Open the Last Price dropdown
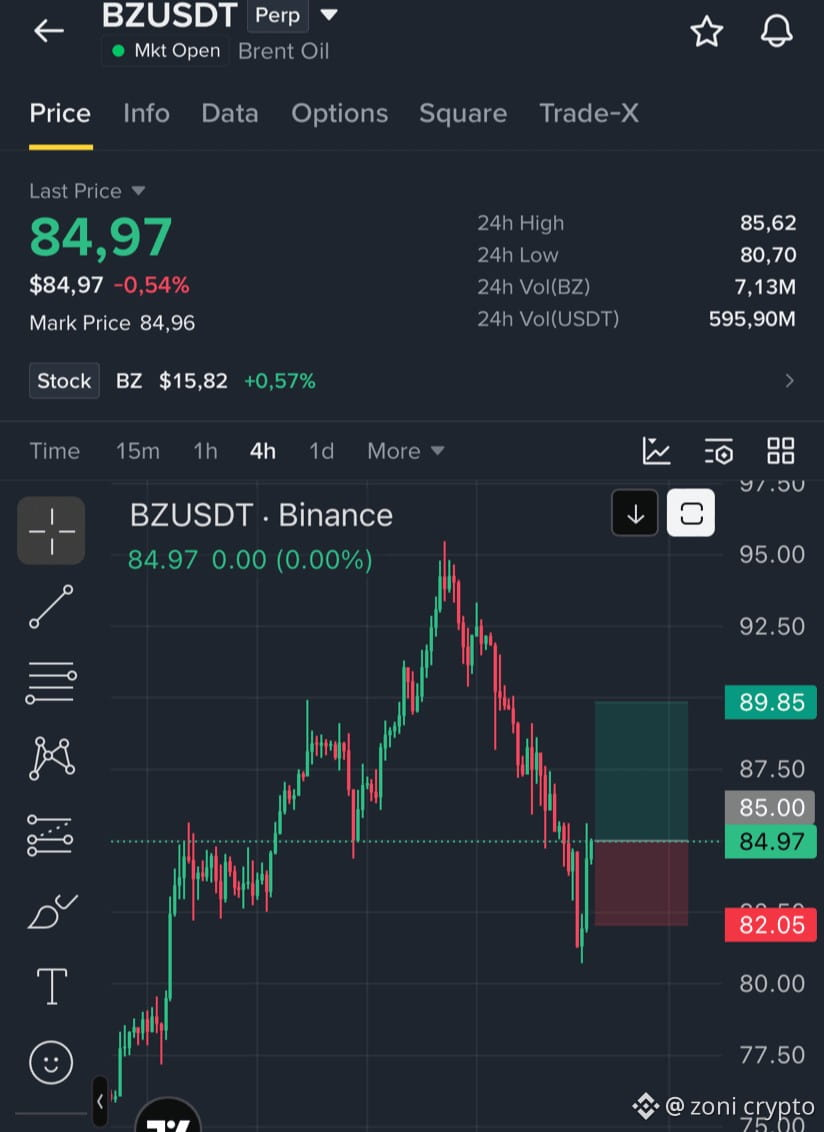 pos(87,191)
